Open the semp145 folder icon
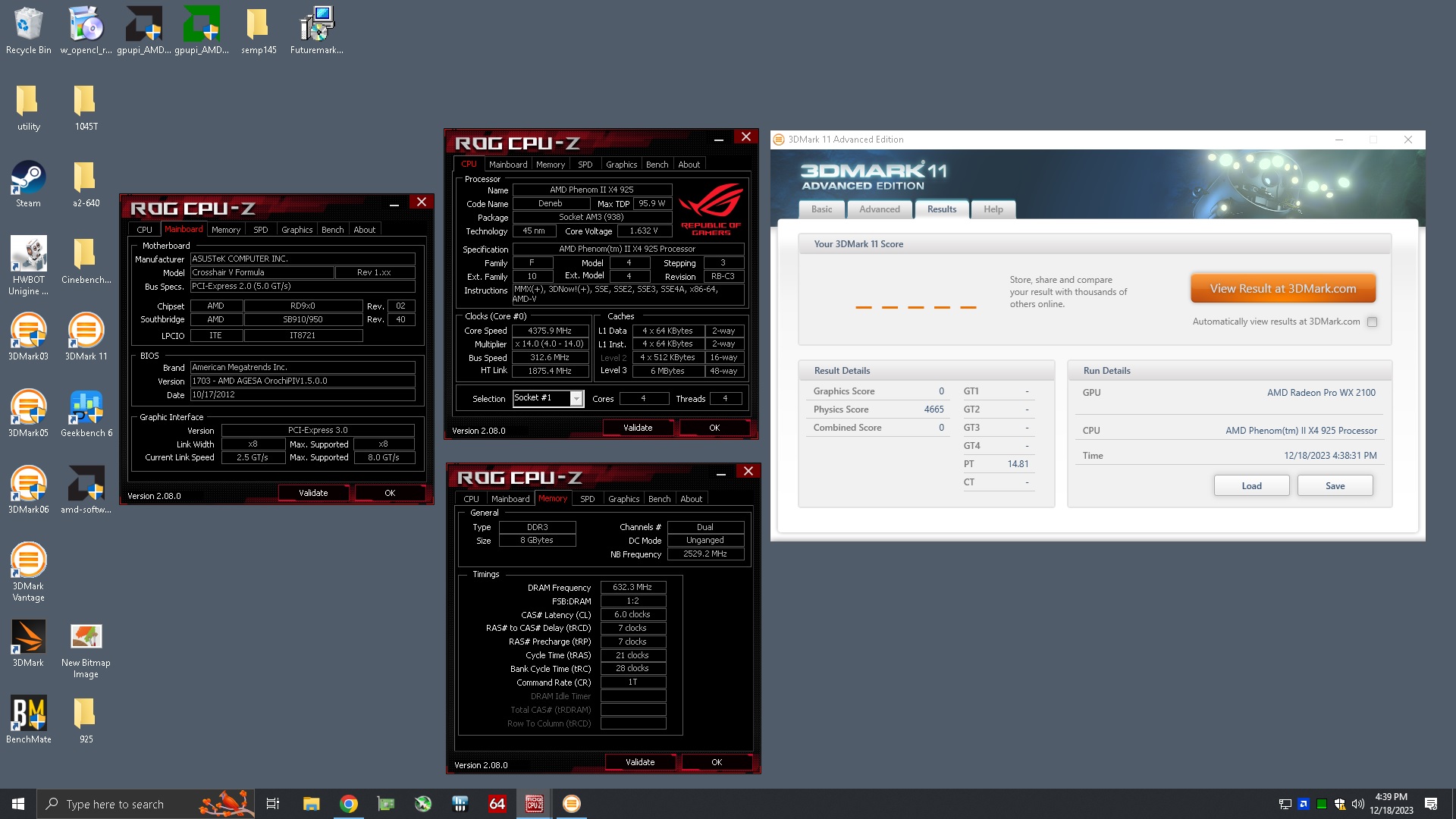 [x=259, y=30]
